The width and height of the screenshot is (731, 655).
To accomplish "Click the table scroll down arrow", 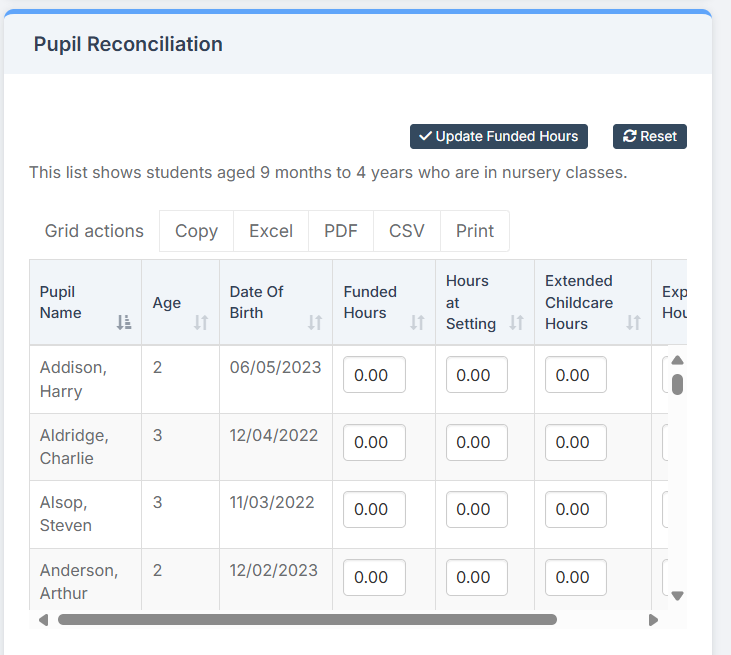I will (x=677, y=595).
